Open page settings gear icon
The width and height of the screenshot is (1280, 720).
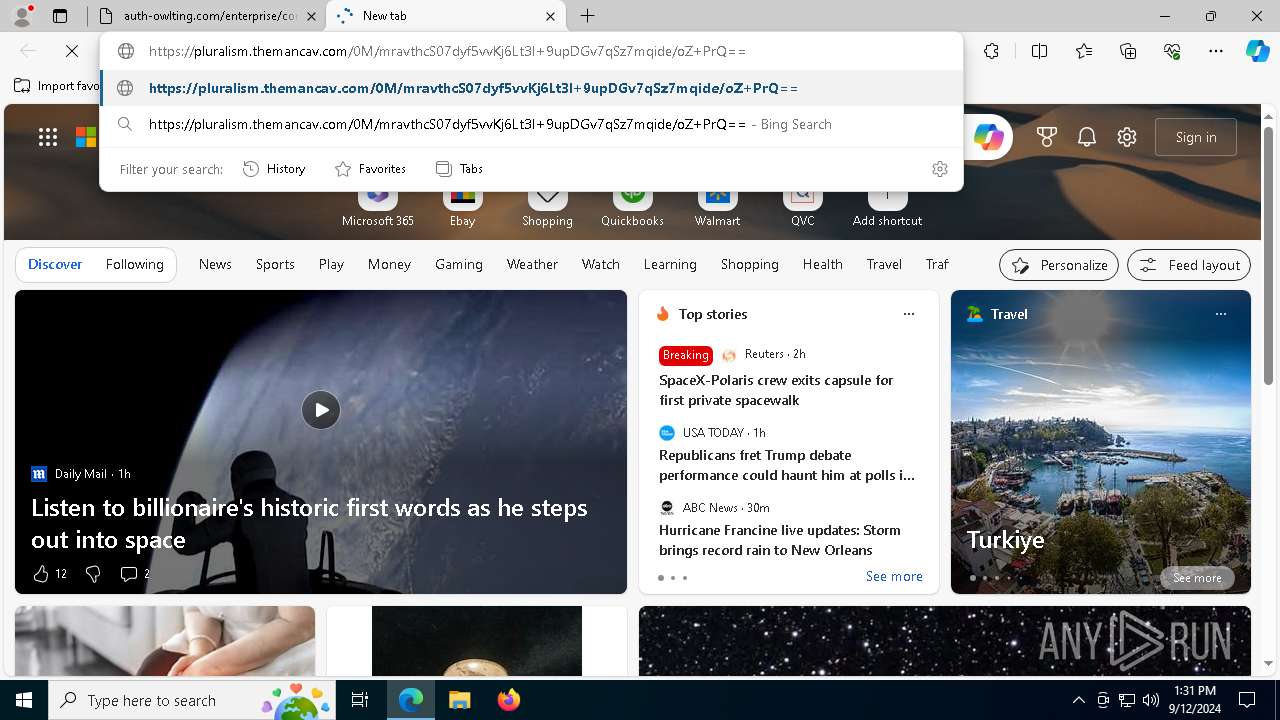[x=1127, y=137]
